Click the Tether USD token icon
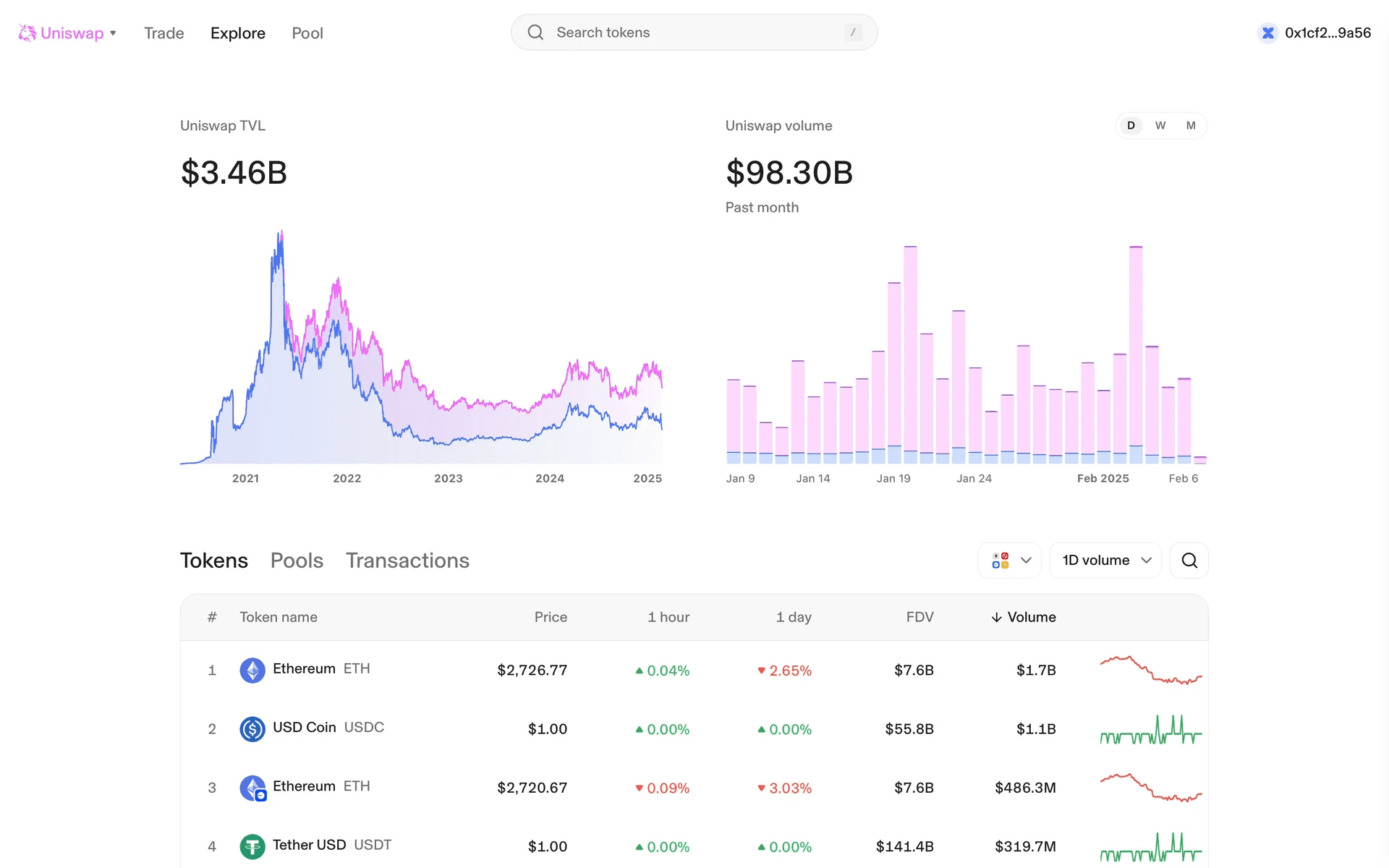This screenshot has height=868, width=1389. pos(252,846)
